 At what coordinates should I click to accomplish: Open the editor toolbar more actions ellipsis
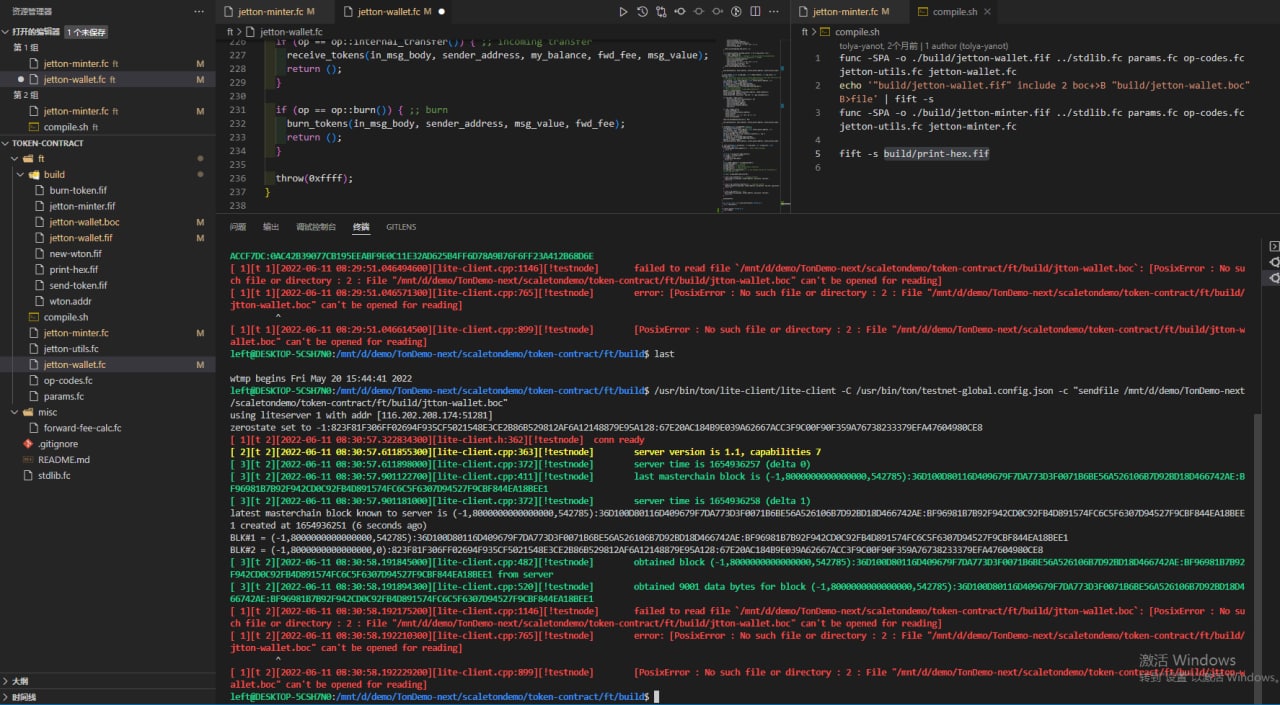(x=775, y=12)
